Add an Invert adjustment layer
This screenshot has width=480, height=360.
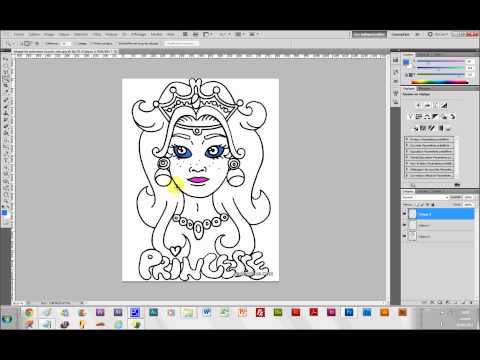(415, 128)
